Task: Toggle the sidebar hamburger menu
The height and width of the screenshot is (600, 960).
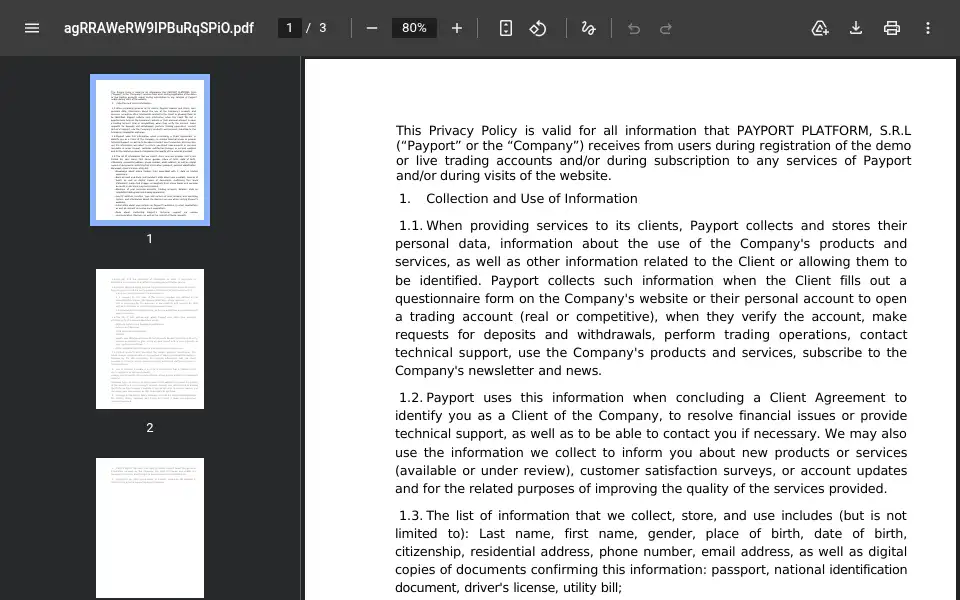Action: pyautogui.click(x=32, y=28)
